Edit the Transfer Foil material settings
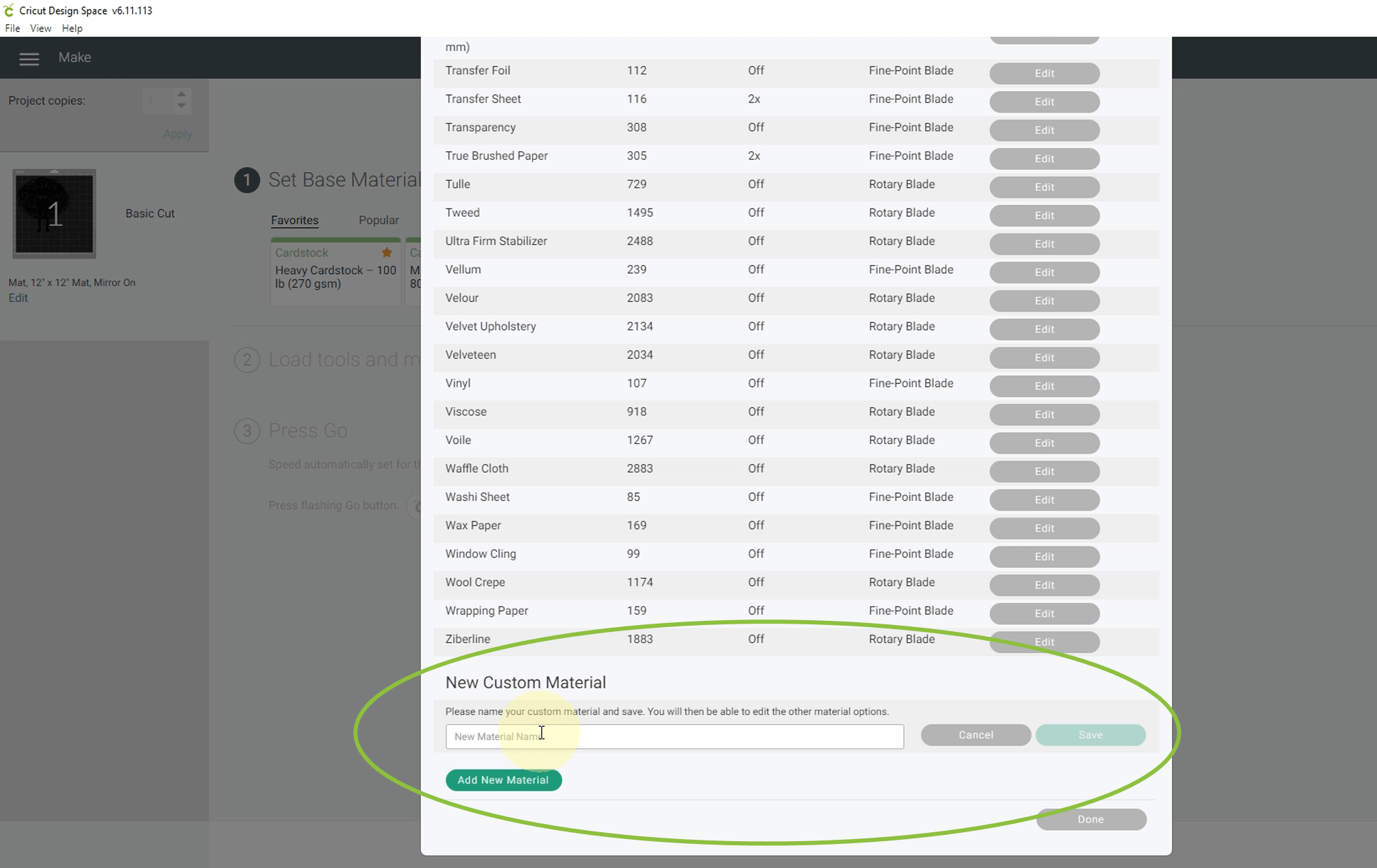 coord(1044,74)
